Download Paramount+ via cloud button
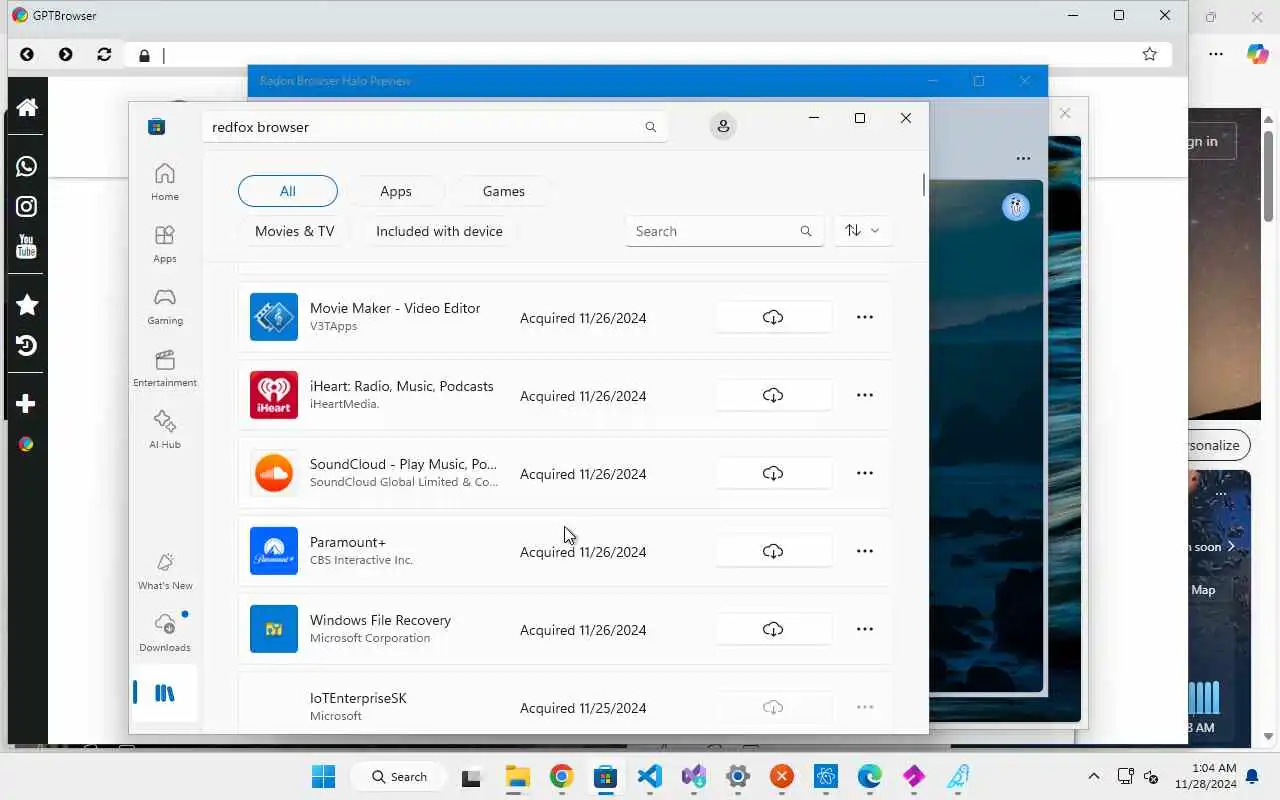The image size is (1280, 800). [x=773, y=551]
